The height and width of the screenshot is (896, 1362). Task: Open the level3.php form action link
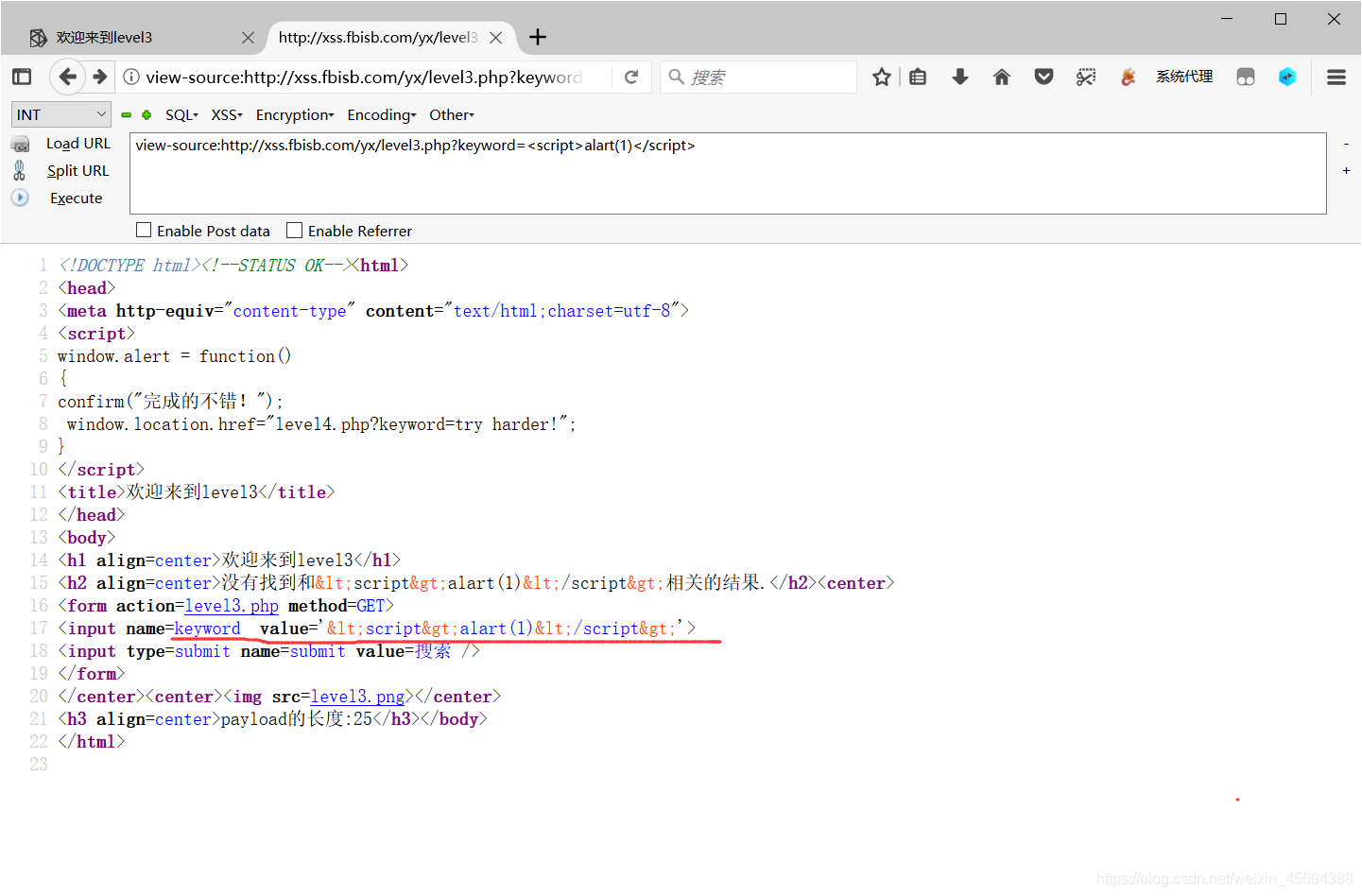tap(232, 606)
